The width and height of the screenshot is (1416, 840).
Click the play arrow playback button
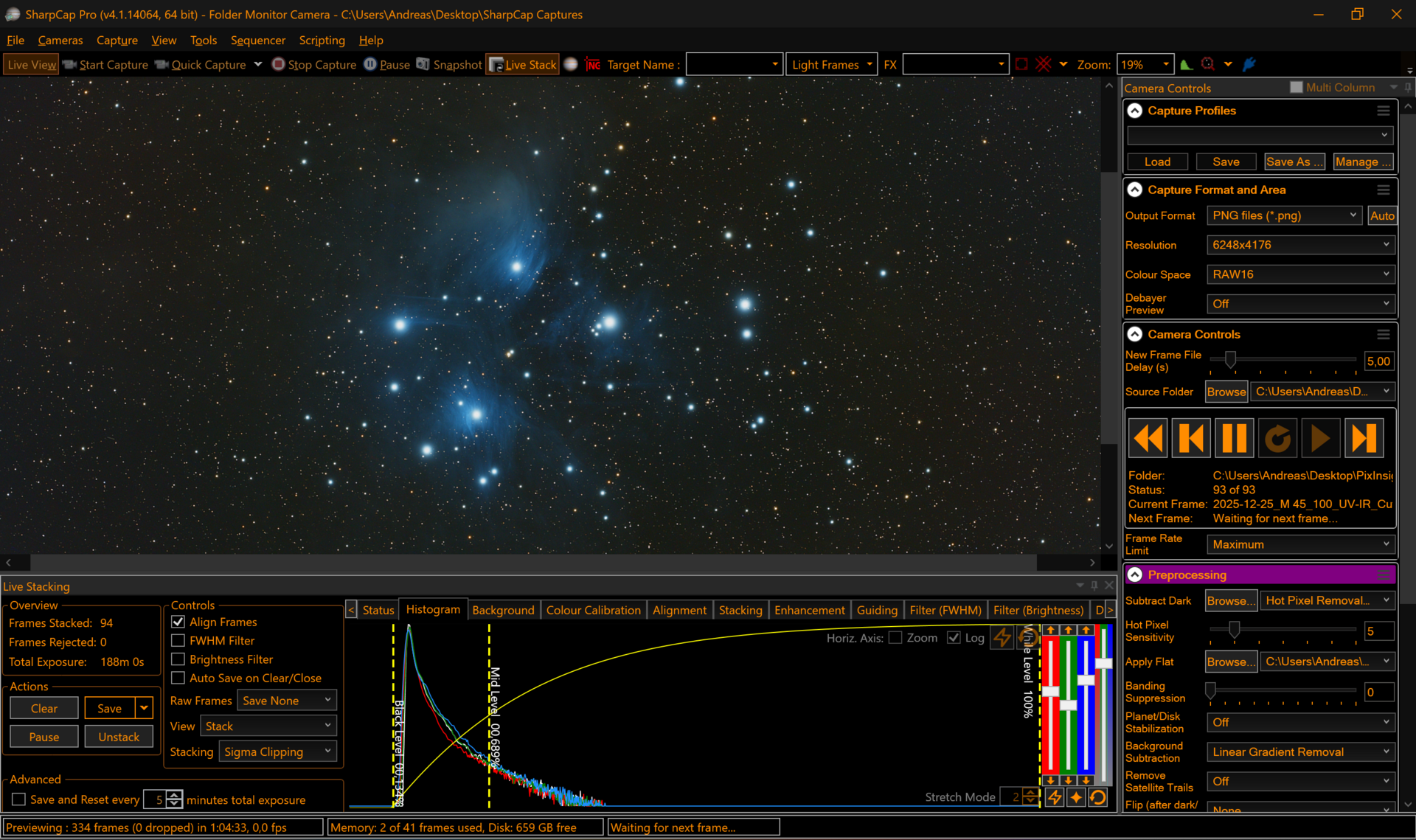click(1320, 439)
